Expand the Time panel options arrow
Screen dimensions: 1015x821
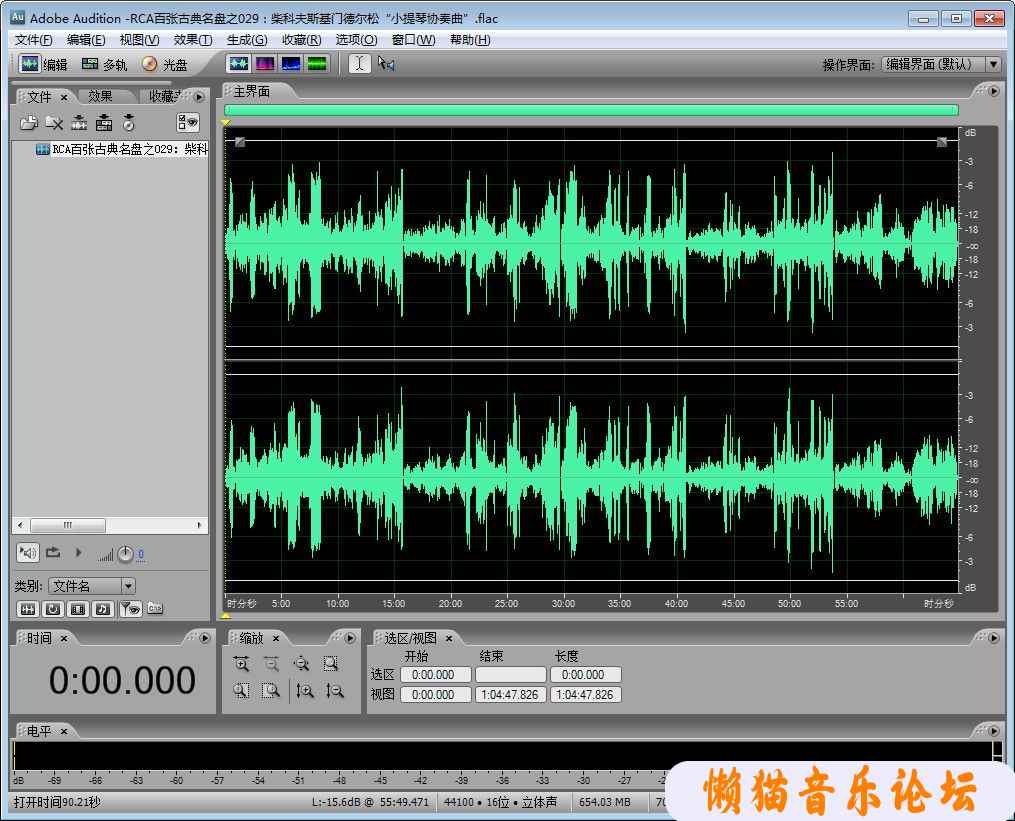[x=204, y=638]
